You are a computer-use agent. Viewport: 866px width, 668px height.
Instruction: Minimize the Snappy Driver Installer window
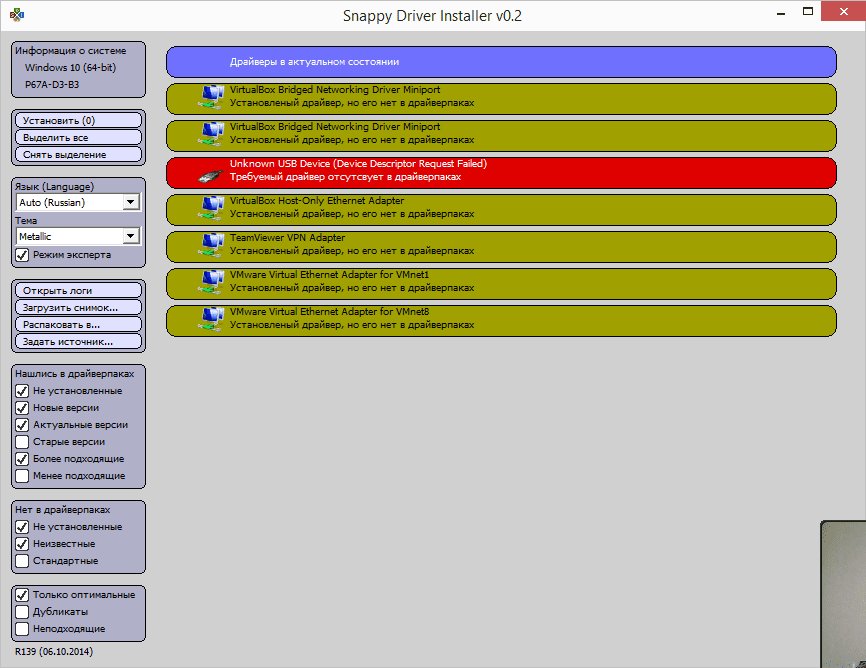[780, 12]
